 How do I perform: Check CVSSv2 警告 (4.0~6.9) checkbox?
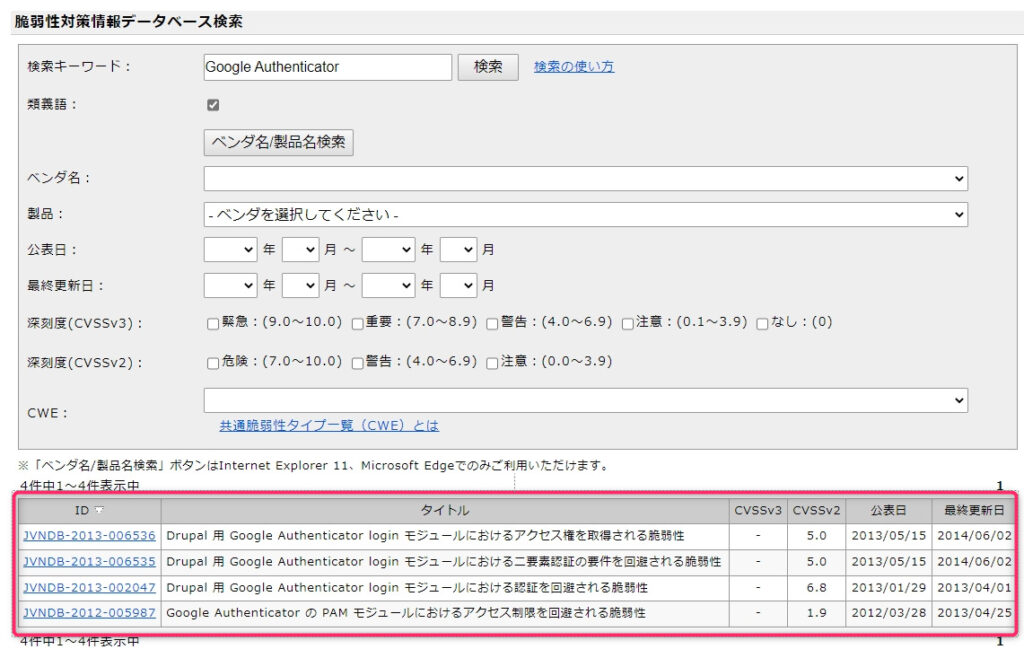coord(357,364)
